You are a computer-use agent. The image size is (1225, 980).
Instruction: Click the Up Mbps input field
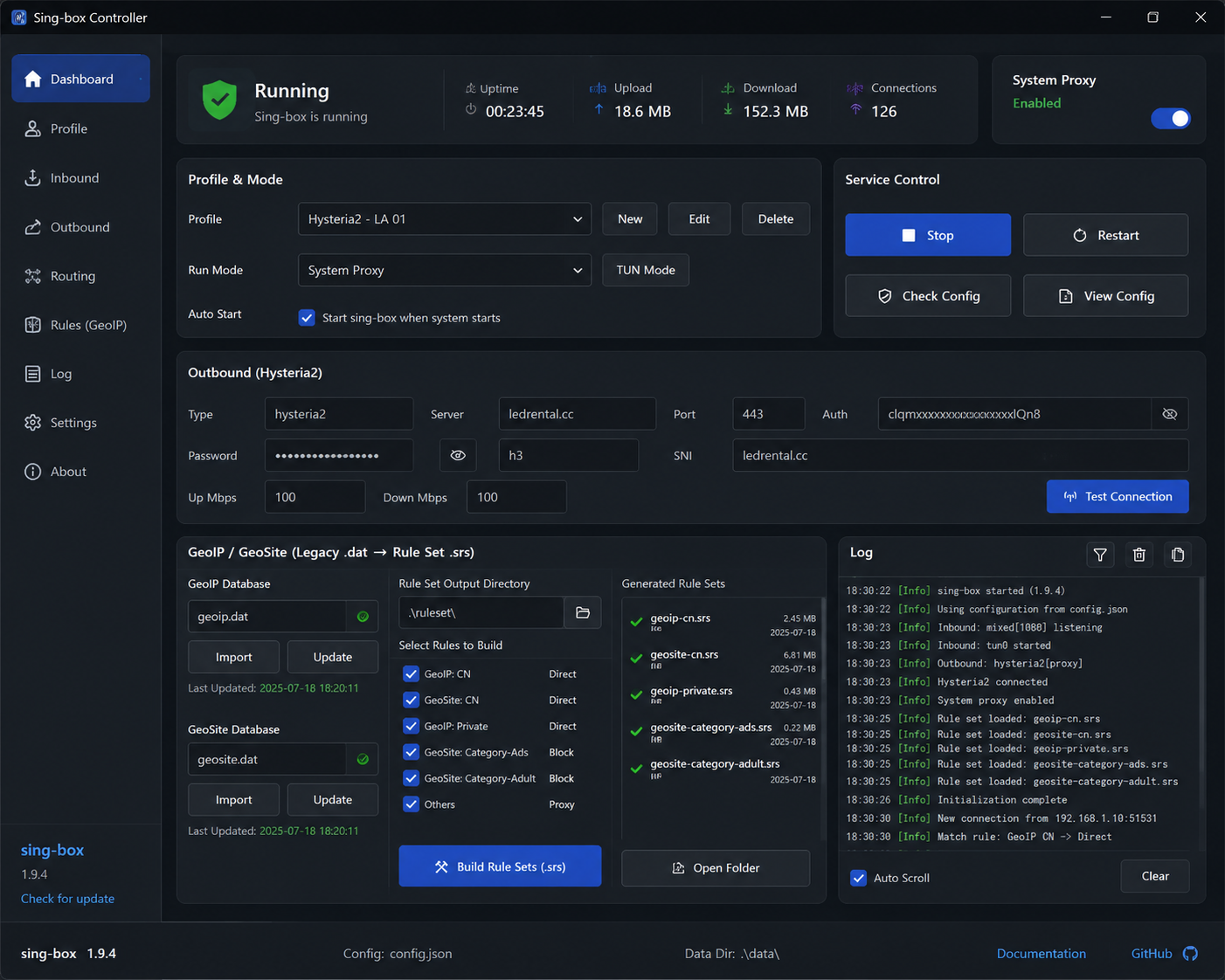pyautogui.click(x=315, y=497)
